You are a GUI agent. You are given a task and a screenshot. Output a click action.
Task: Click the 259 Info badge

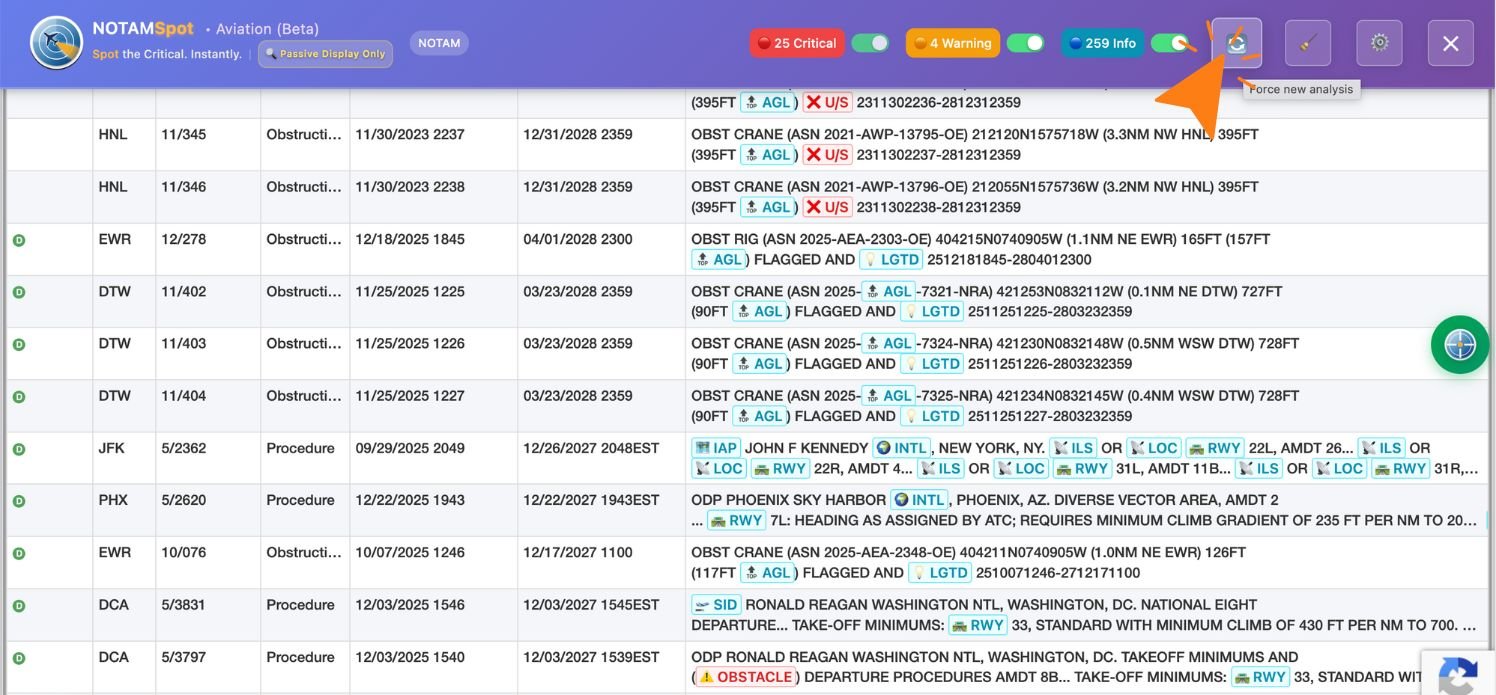click(x=1102, y=43)
